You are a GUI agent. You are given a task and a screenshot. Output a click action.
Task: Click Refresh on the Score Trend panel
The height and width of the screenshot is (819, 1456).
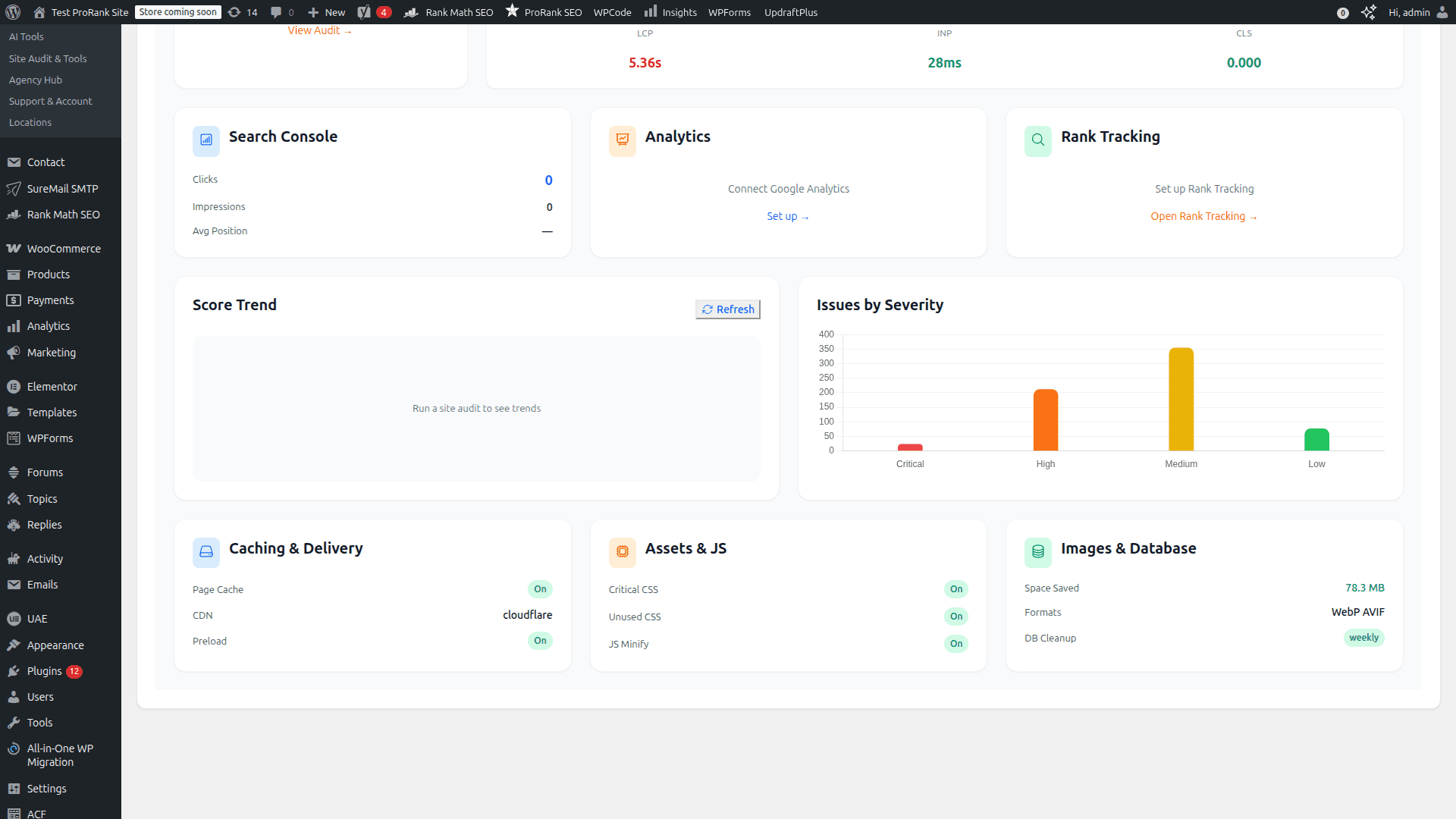pyautogui.click(x=727, y=309)
